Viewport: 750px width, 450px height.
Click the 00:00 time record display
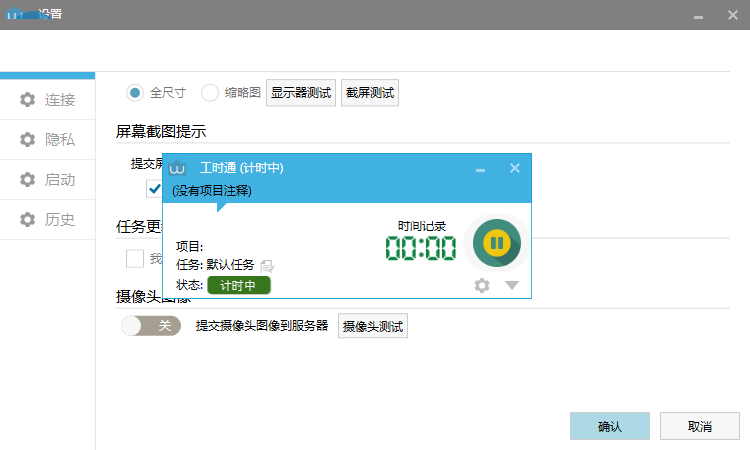(x=421, y=248)
